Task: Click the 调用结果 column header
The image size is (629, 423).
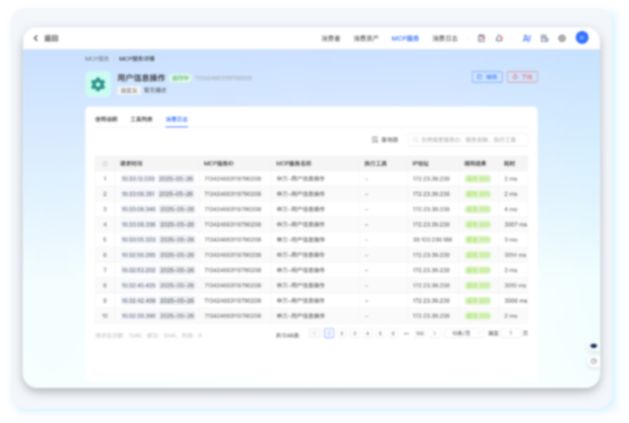Action: 475,163
